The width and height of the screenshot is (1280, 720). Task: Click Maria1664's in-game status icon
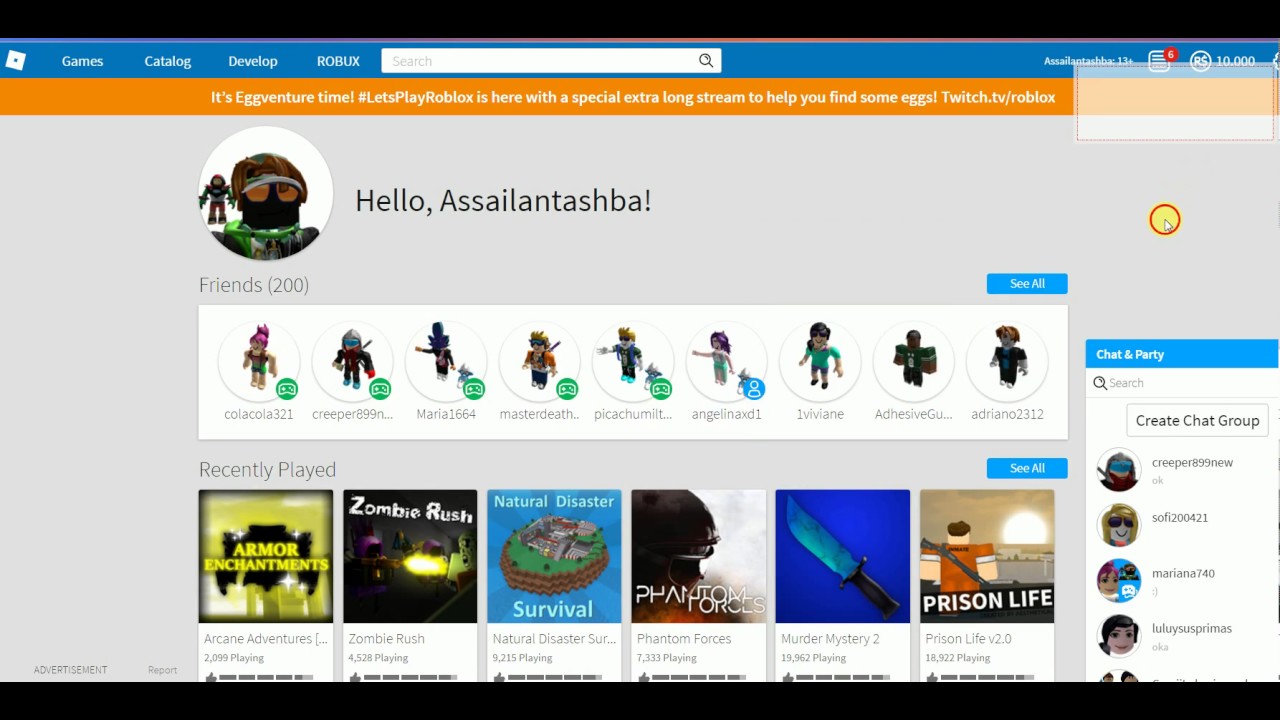point(474,389)
